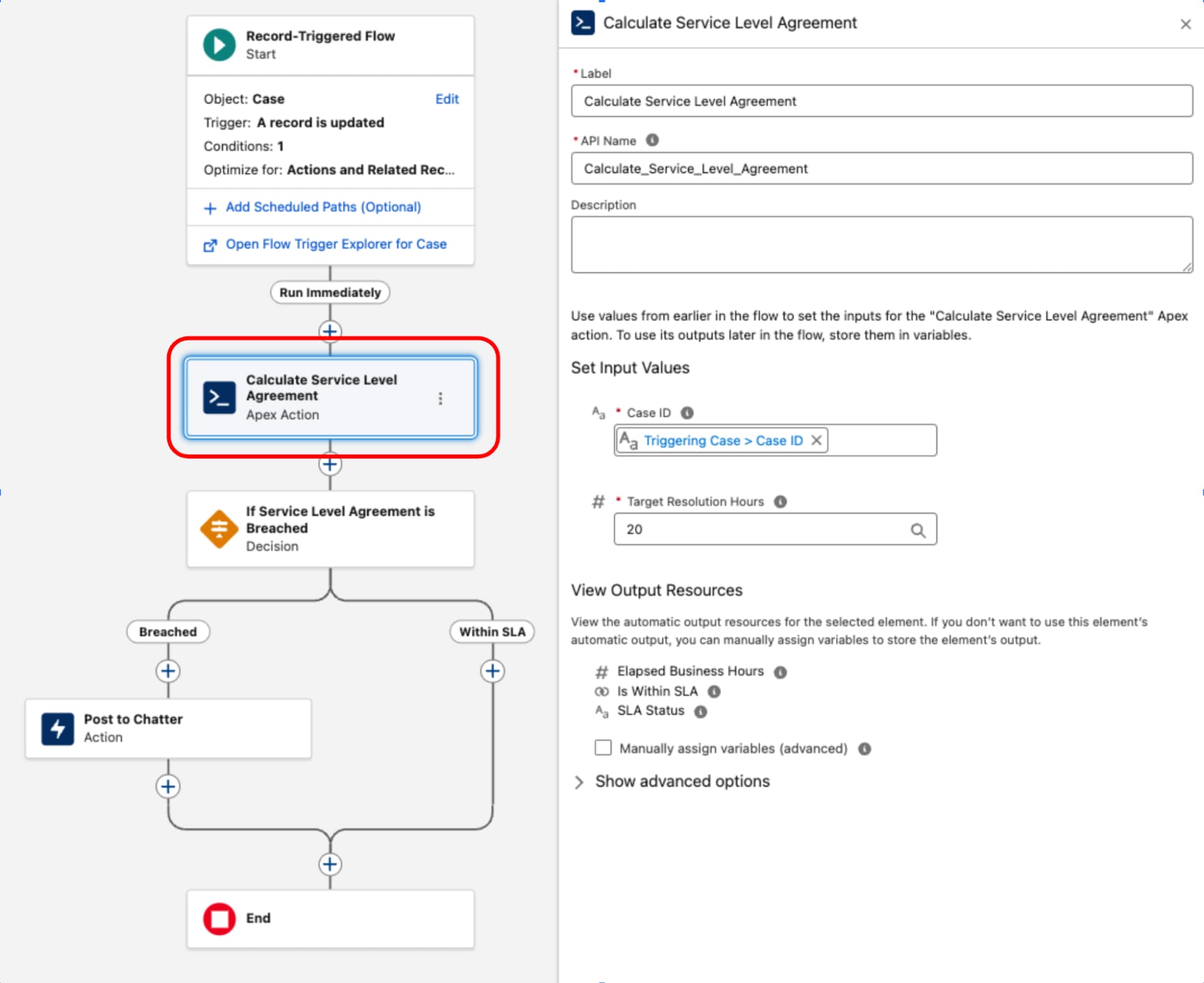Add element on the Within SLA path
Image resolution: width=1204 pixels, height=983 pixels.
[492, 670]
